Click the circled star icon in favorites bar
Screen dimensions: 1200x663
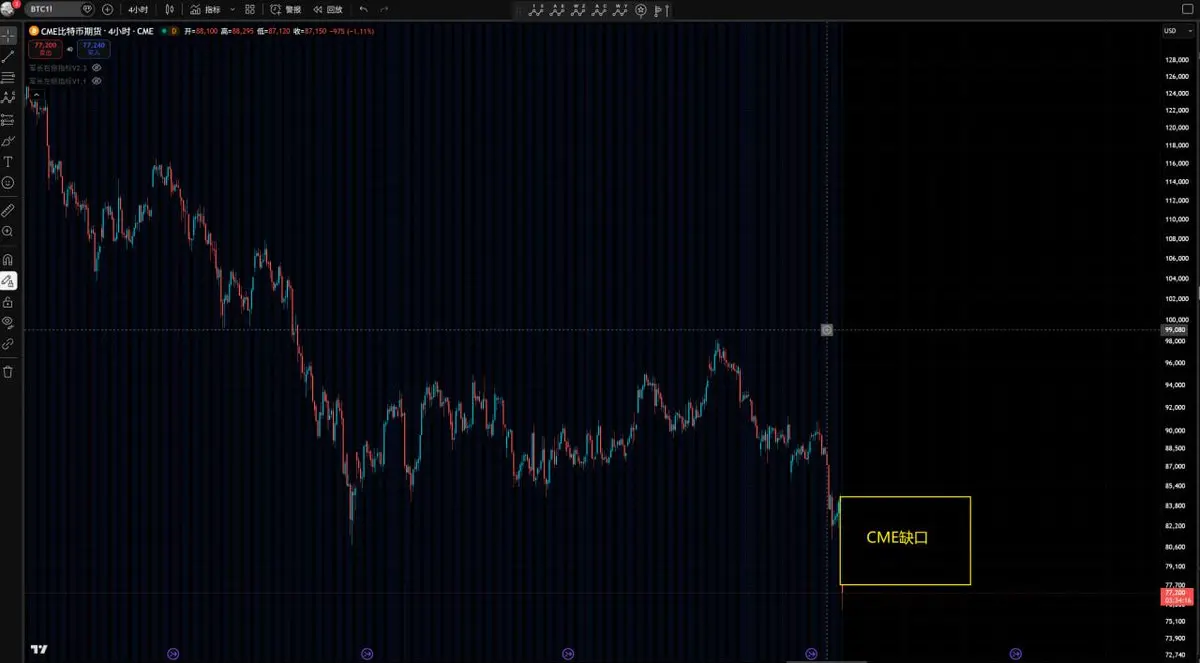click(642, 10)
